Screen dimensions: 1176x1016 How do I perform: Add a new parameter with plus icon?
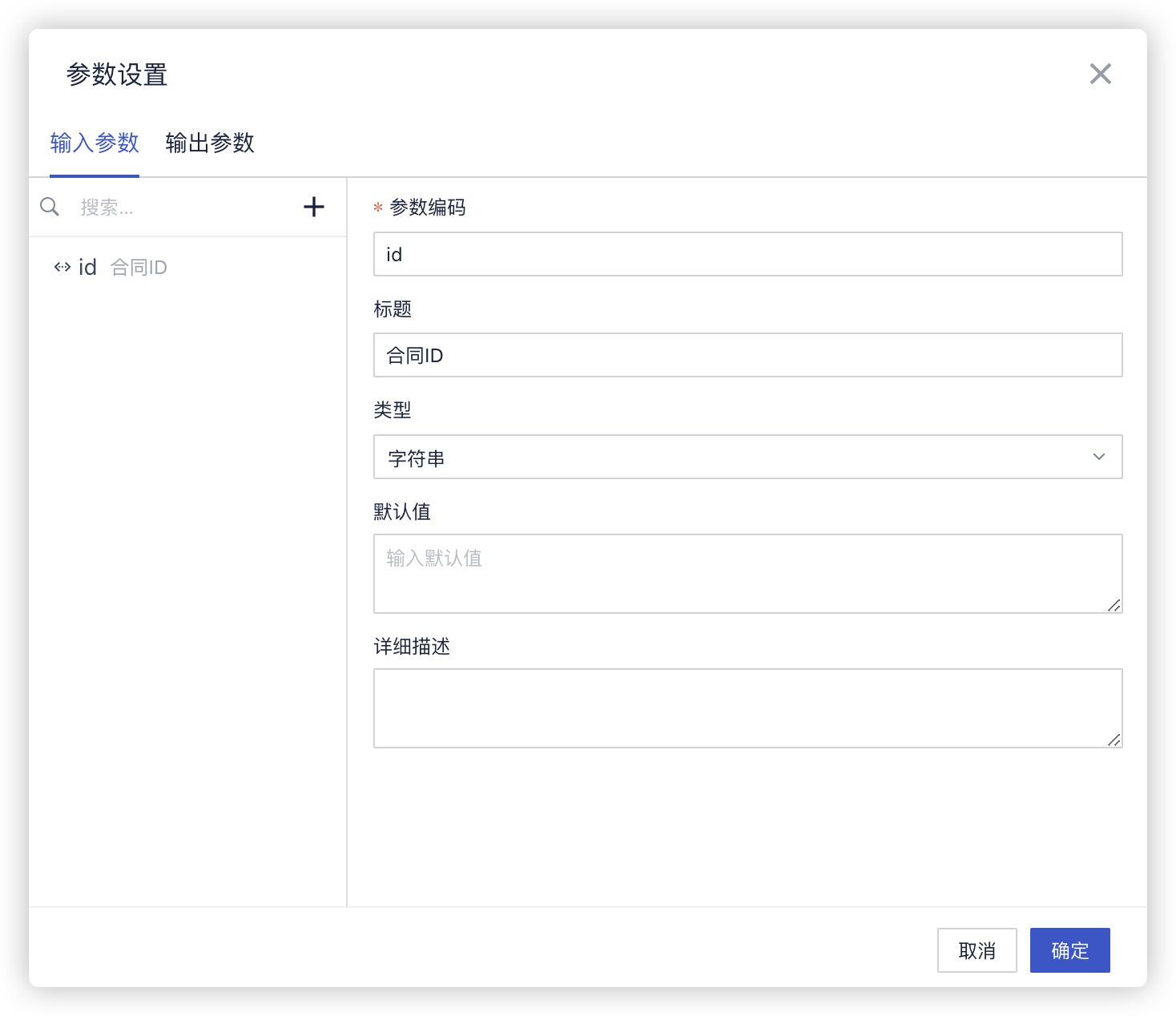pyautogui.click(x=314, y=207)
